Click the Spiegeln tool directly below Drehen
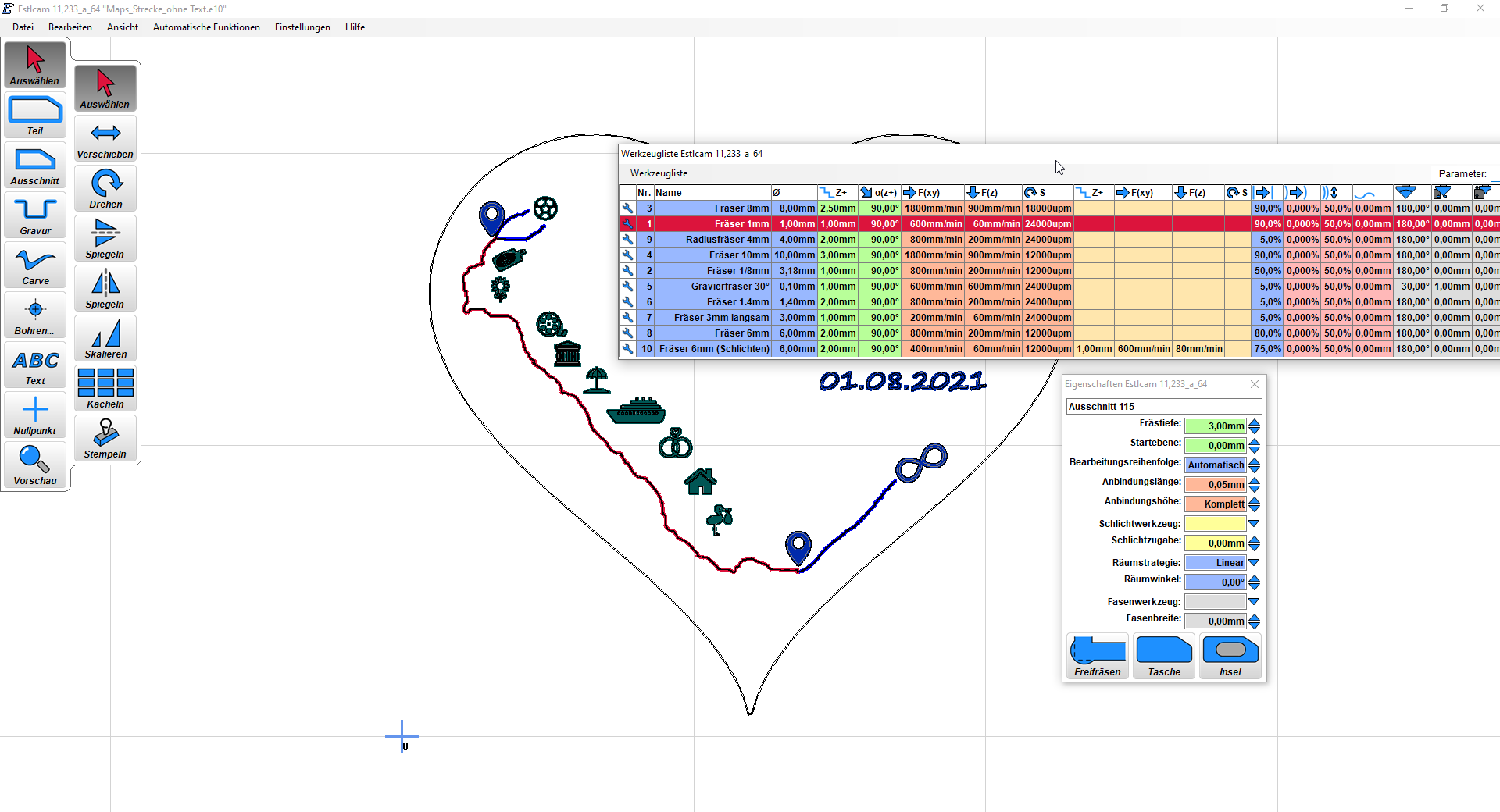 pos(105,238)
